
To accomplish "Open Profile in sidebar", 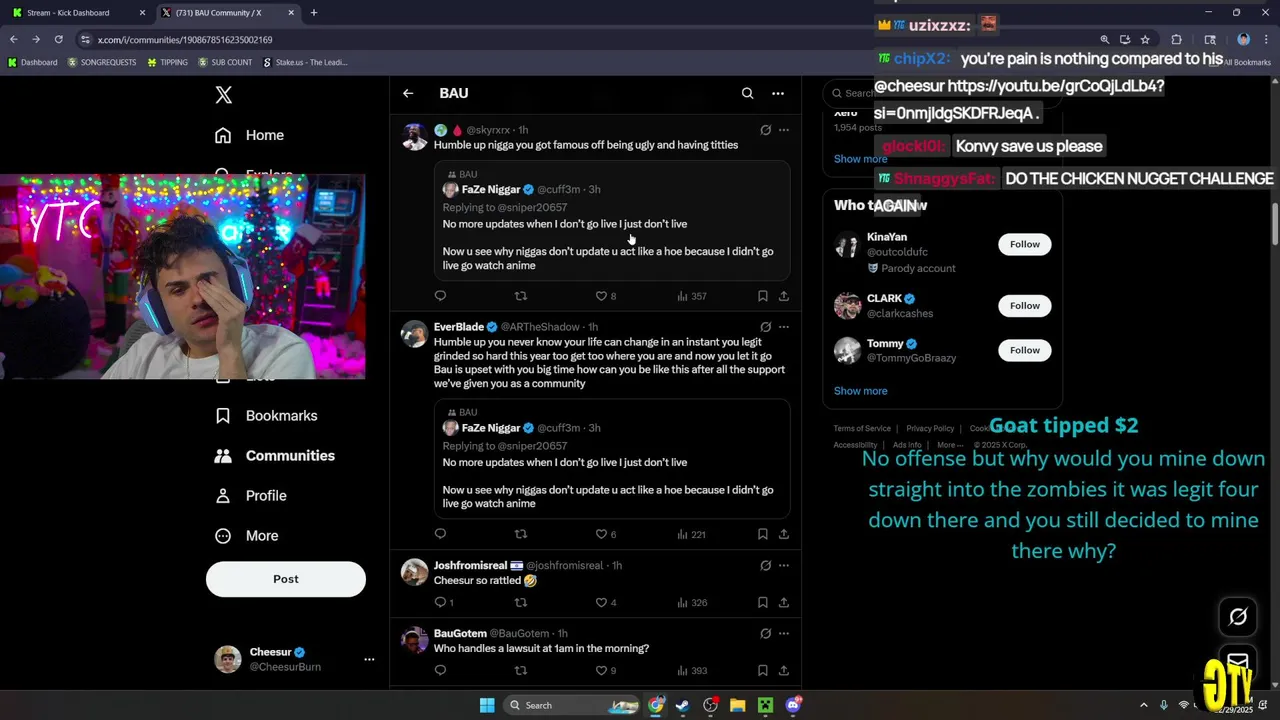I will pyautogui.click(x=251, y=495).
